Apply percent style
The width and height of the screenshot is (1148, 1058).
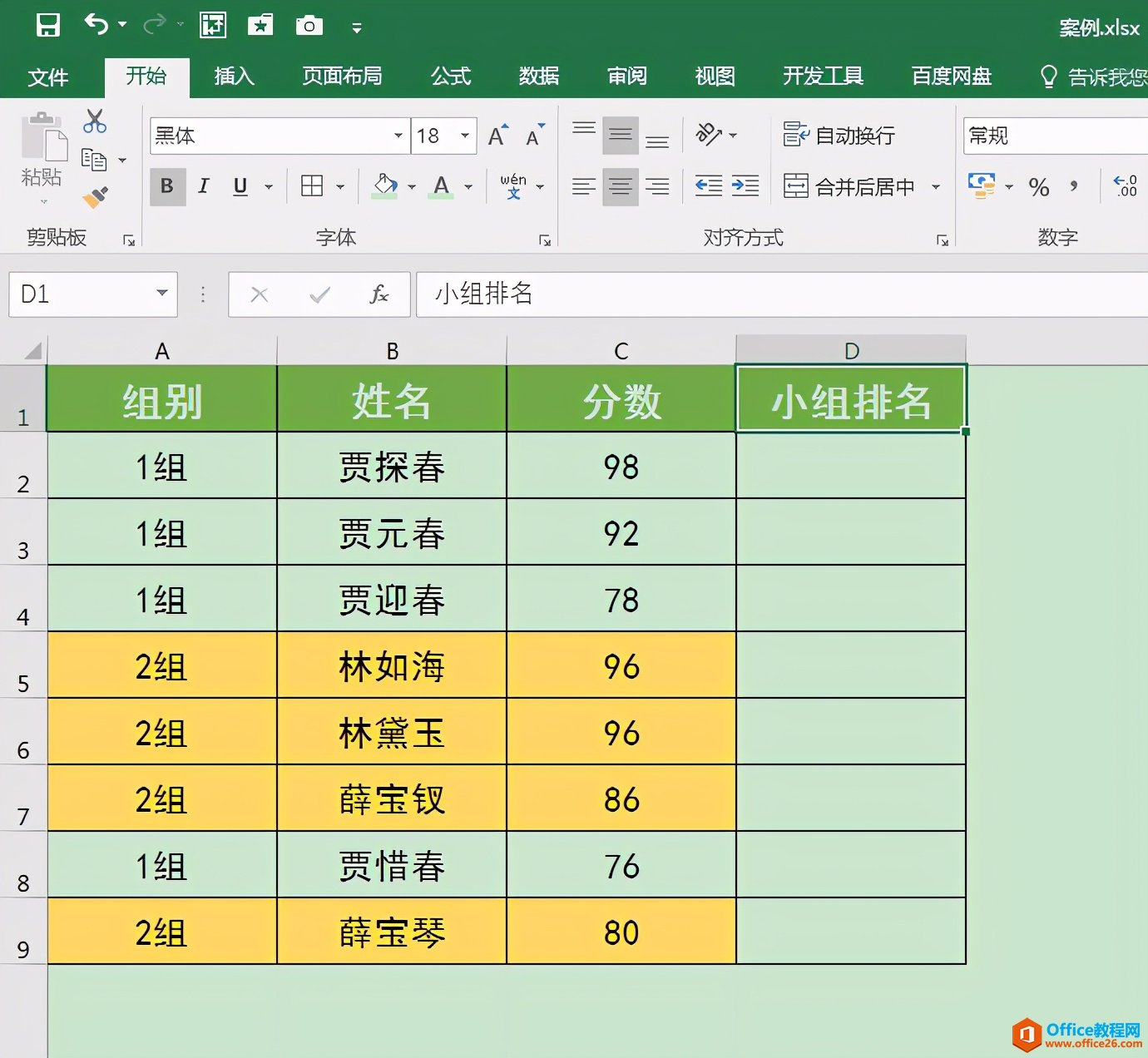pos(1039,186)
